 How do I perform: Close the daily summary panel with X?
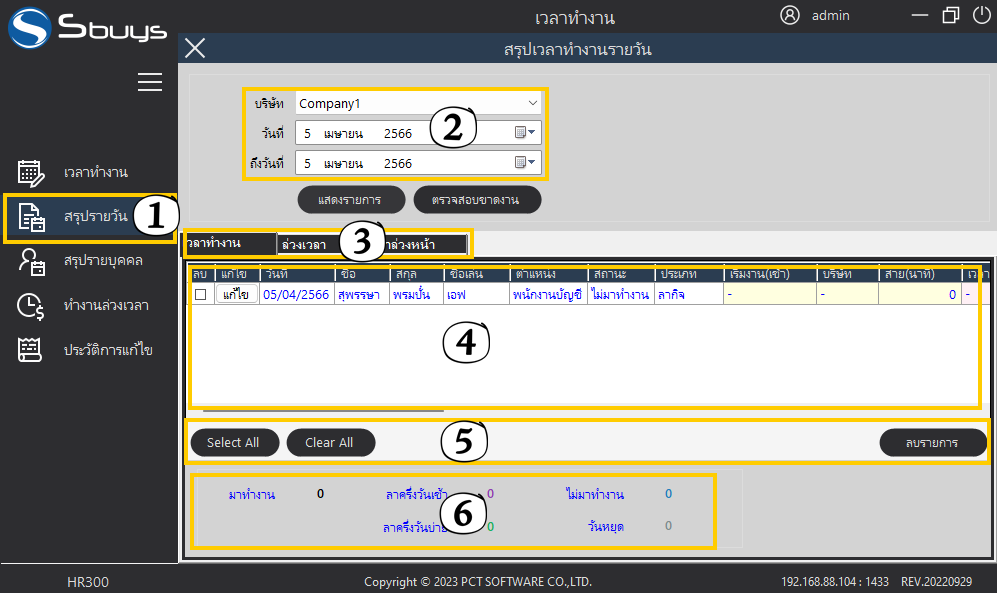point(195,48)
